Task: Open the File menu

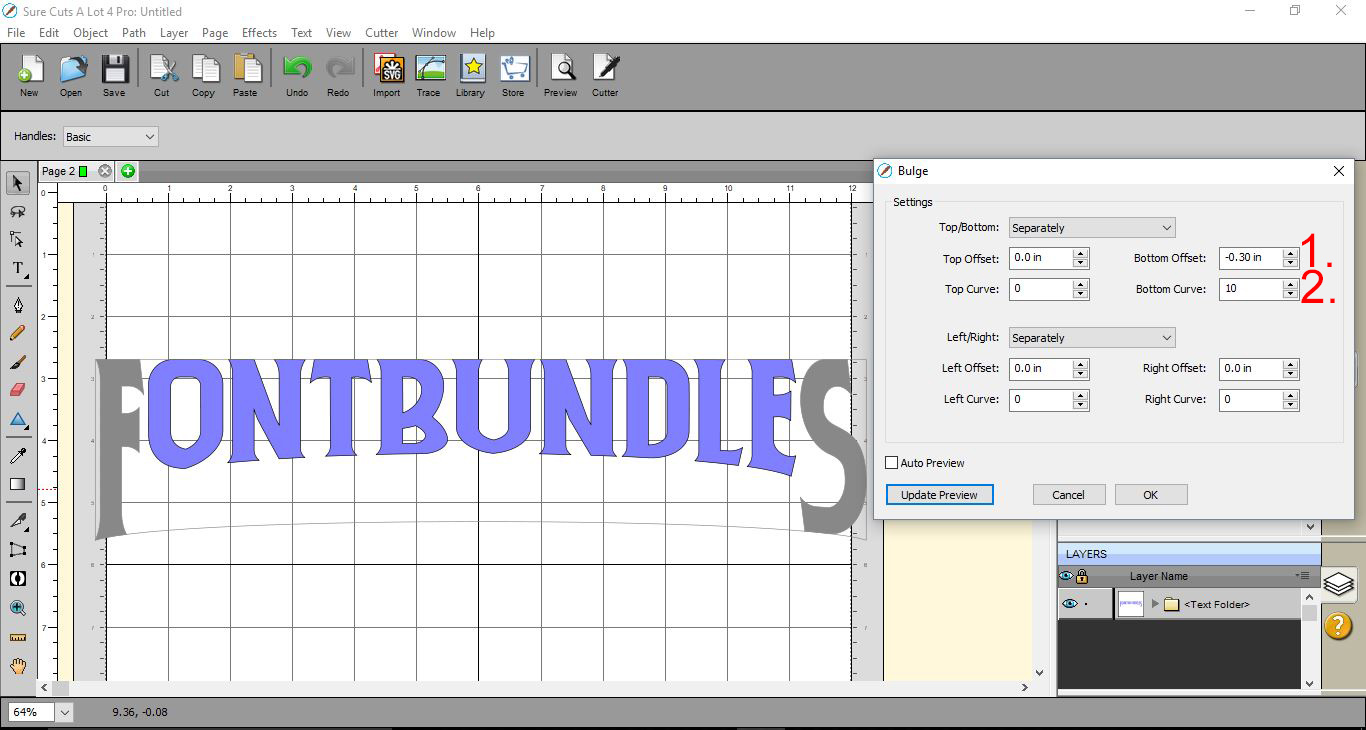Action: pyautogui.click(x=16, y=33)
